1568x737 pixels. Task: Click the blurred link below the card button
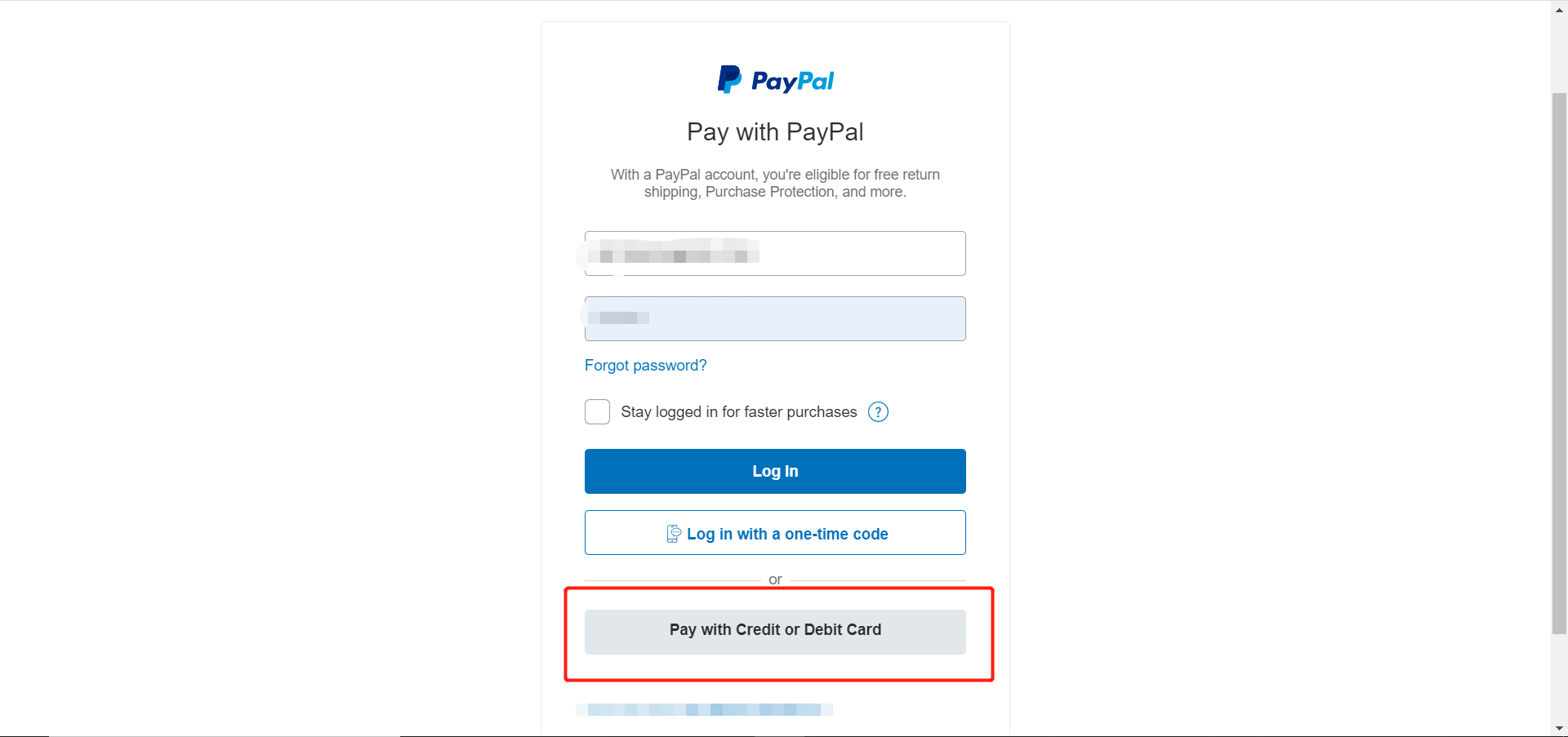(704, 709)
